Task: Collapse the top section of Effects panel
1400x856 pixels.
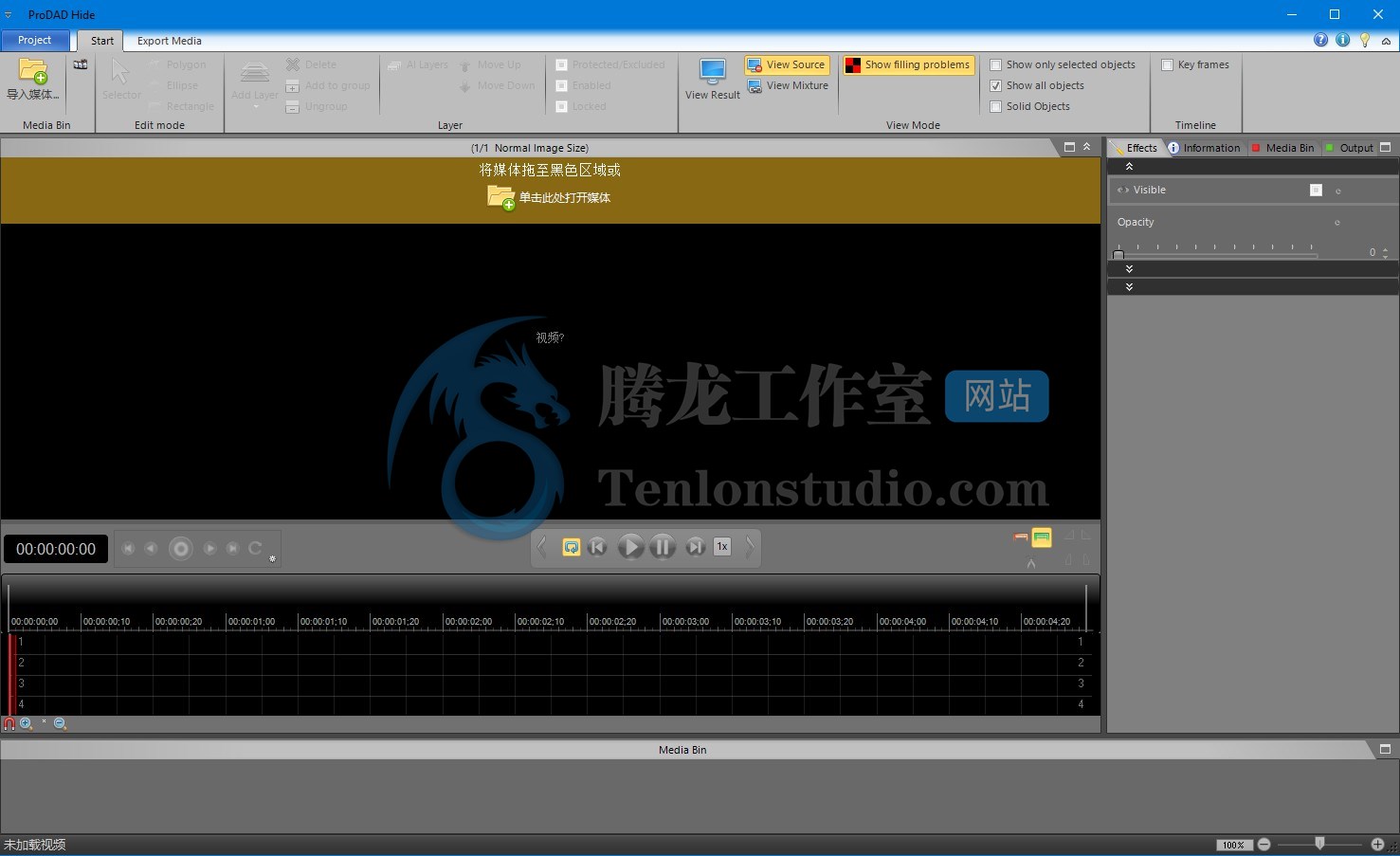Action: pos(1129,166)
